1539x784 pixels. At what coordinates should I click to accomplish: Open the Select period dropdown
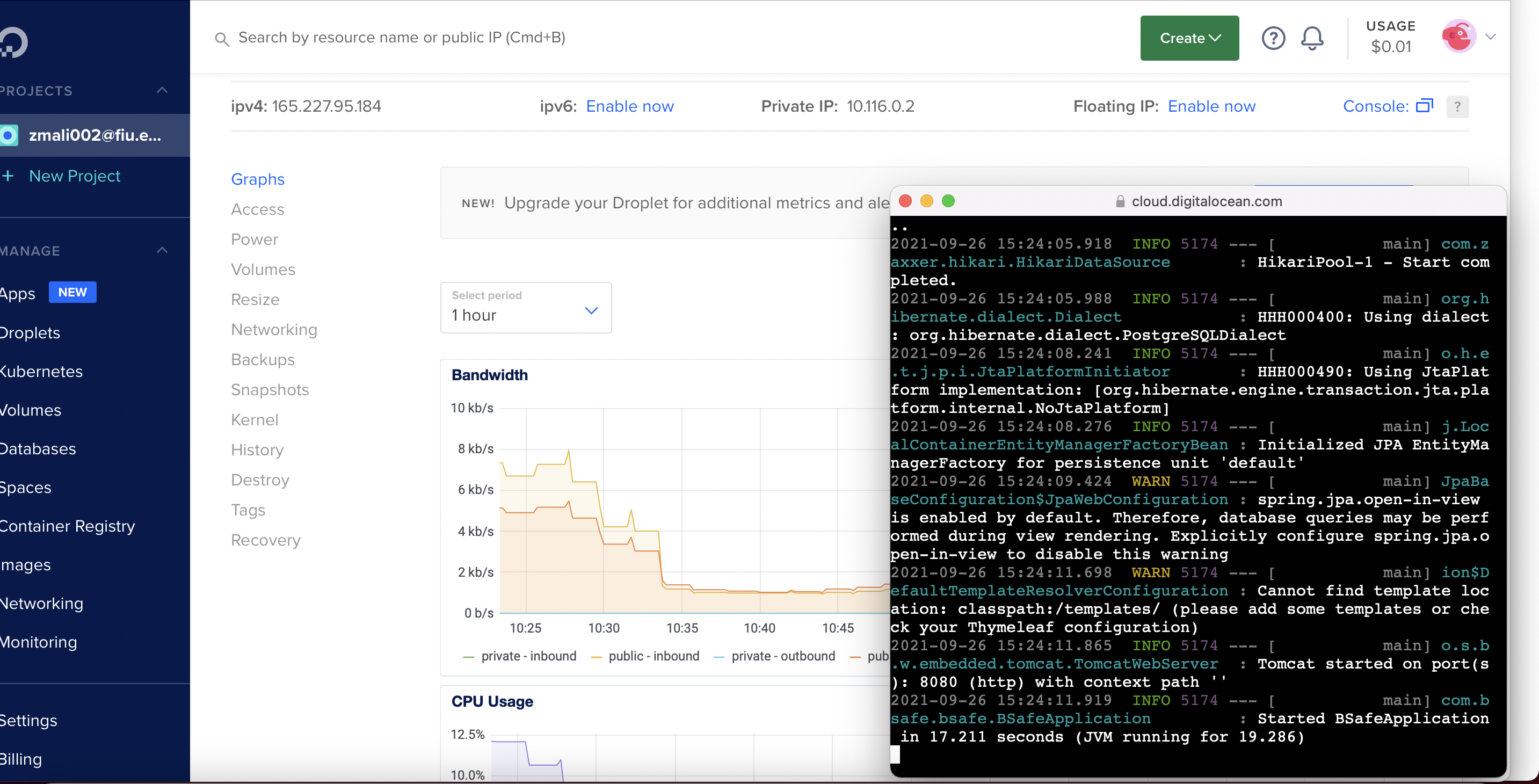tap(526, 308)
